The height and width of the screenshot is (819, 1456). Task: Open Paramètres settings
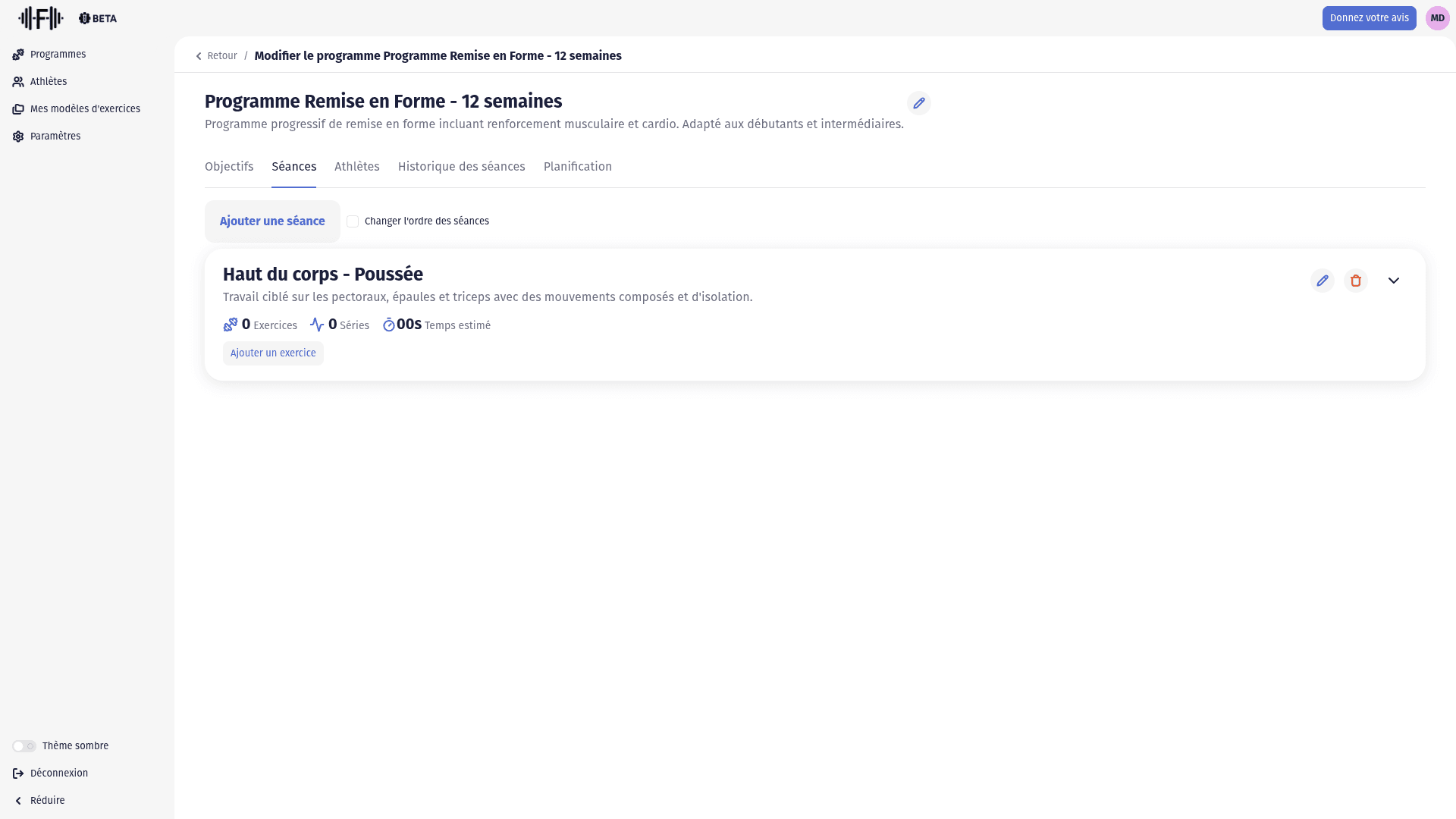55,136
